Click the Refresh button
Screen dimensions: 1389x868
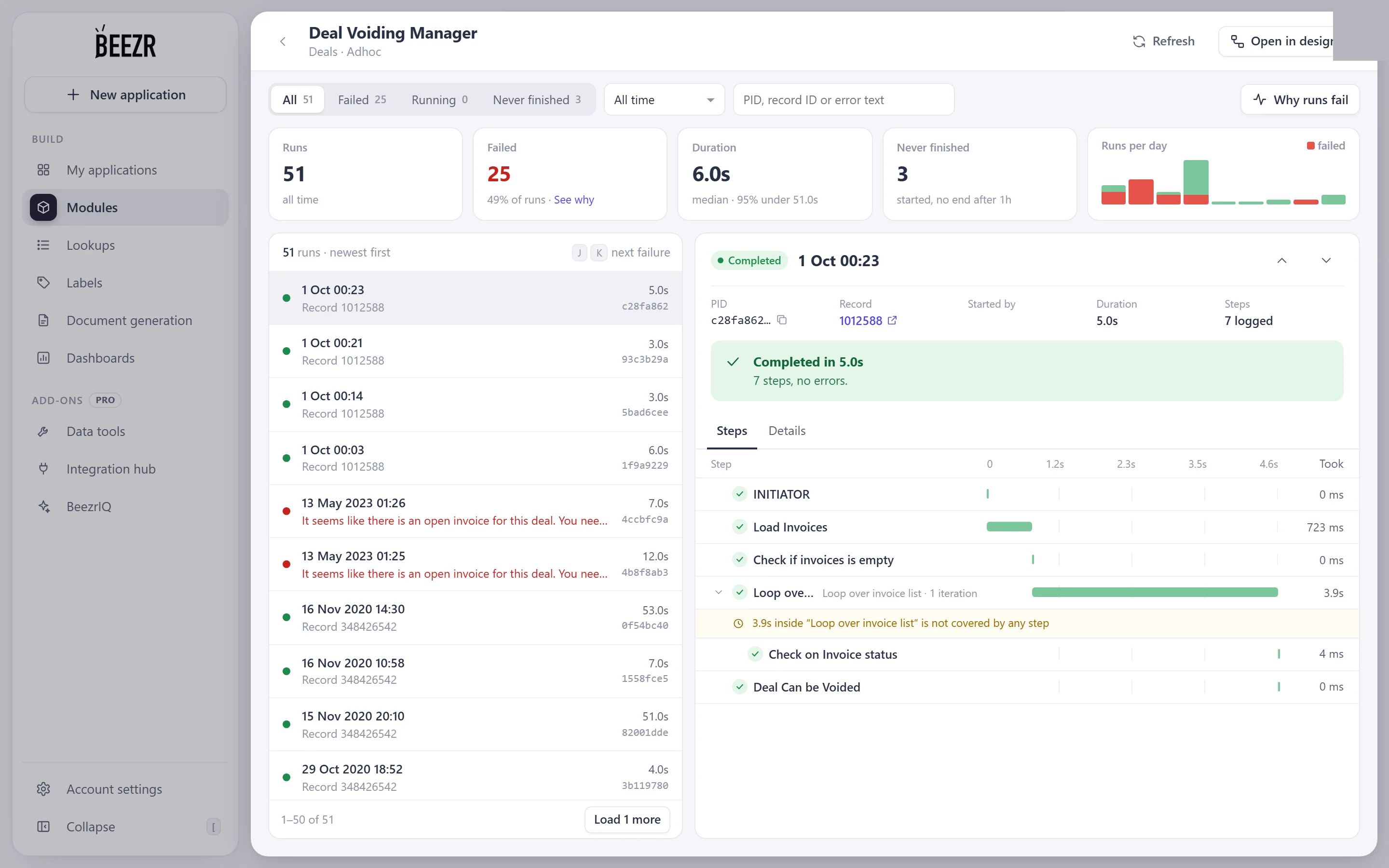click(1163, 41)
